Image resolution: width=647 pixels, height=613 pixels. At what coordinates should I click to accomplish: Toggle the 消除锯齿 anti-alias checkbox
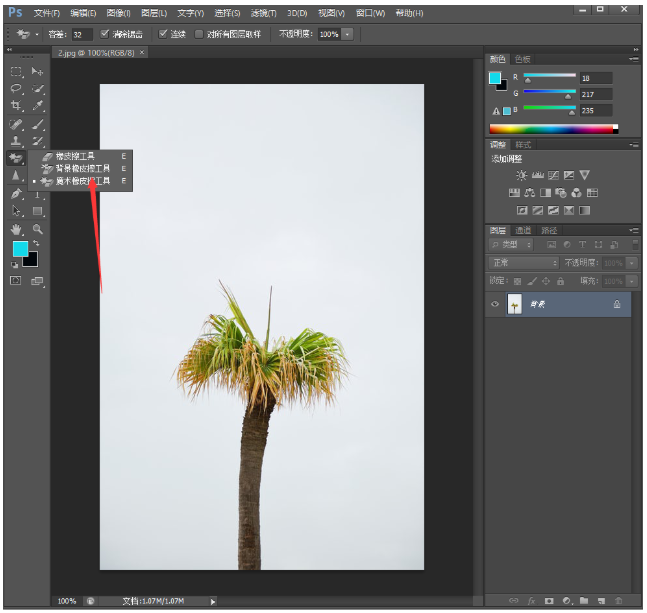click(105, 34)
